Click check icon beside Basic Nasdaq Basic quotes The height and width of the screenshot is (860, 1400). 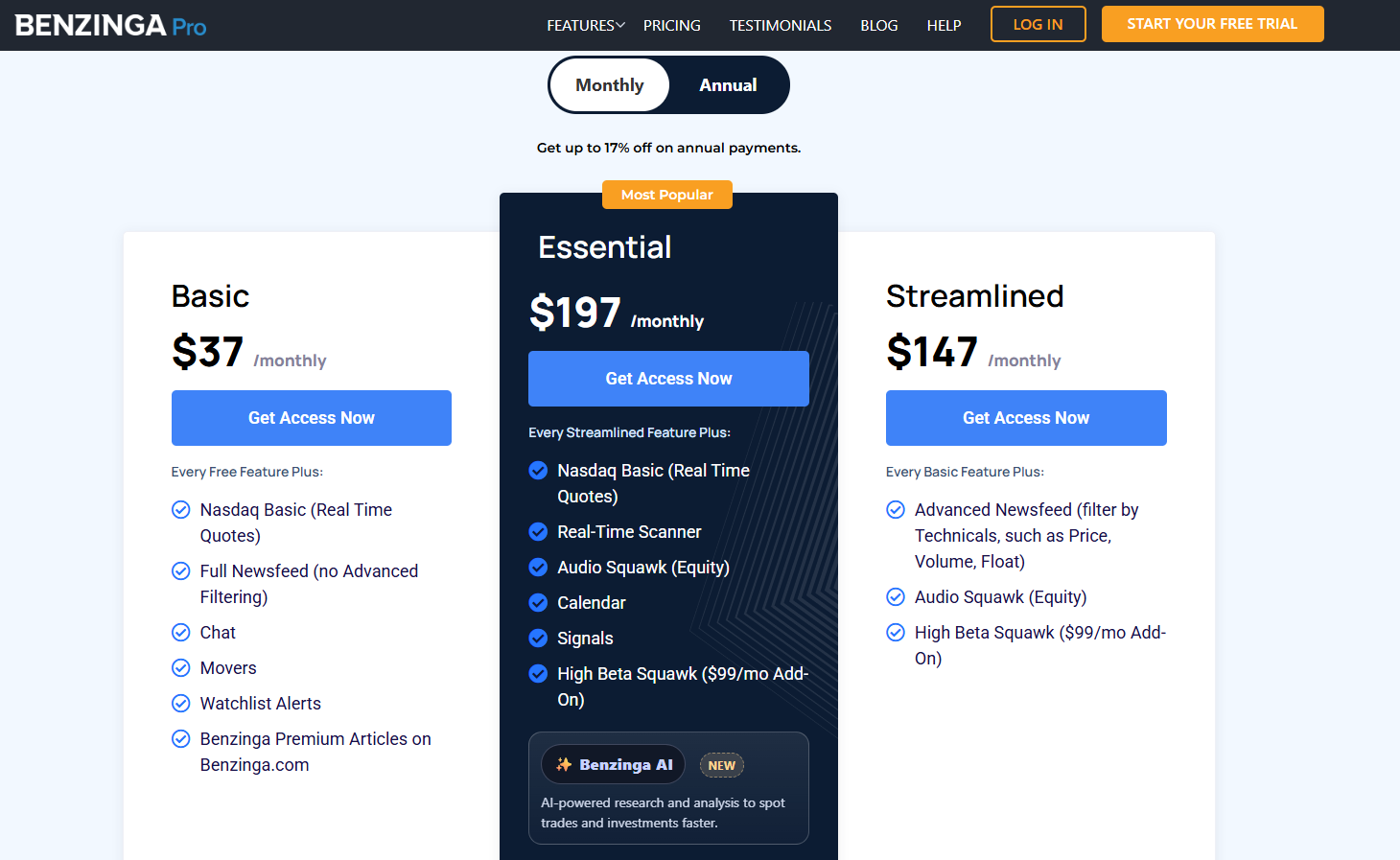180,509
